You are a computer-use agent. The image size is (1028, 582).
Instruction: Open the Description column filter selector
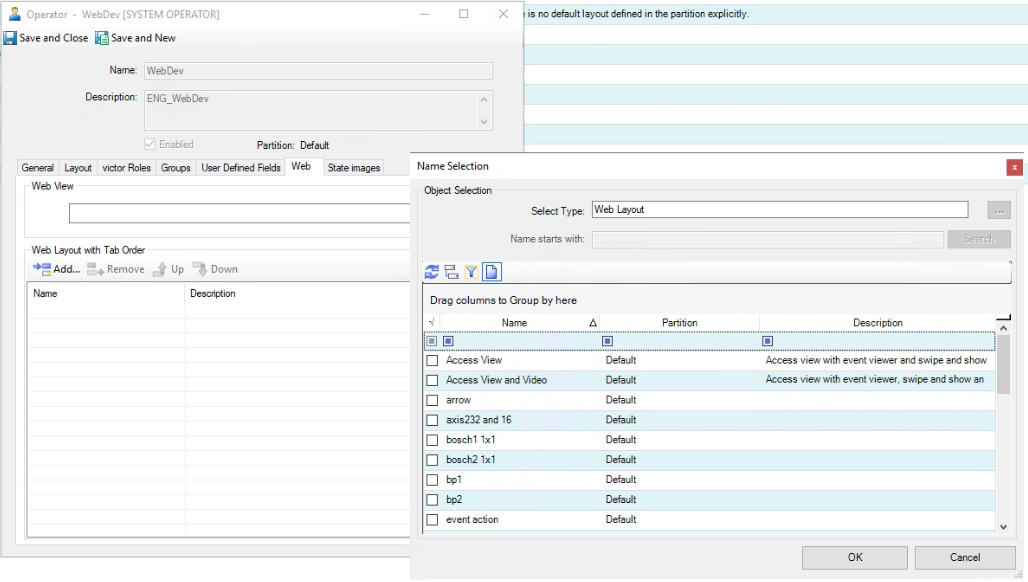click(767, 341)
